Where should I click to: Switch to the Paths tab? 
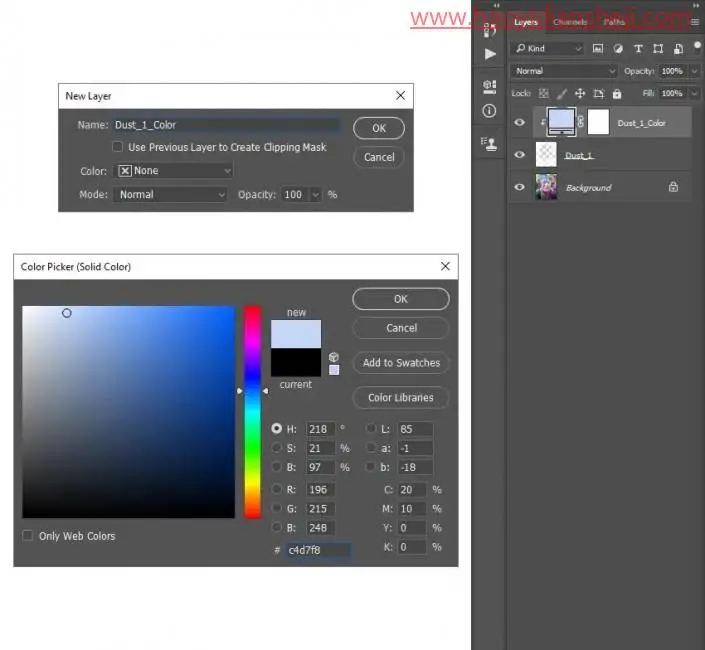(x=614, y=22)
